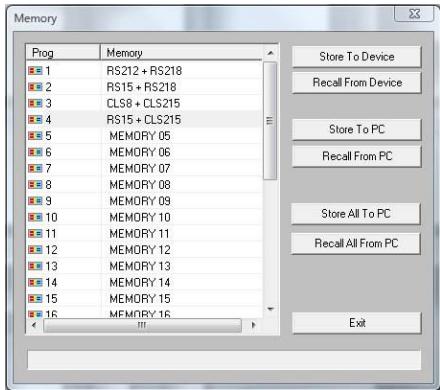Screen dimensions: 440x390
Task: Click Recall From PC button
Action: point(357,156)
